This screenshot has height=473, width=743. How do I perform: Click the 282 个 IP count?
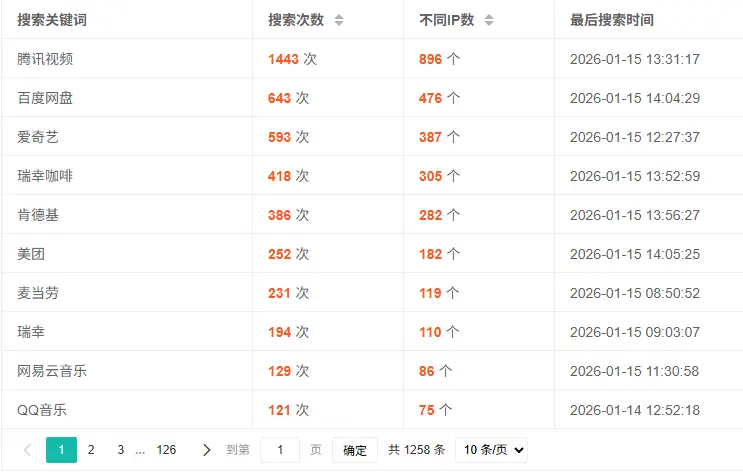pos(439,215)
